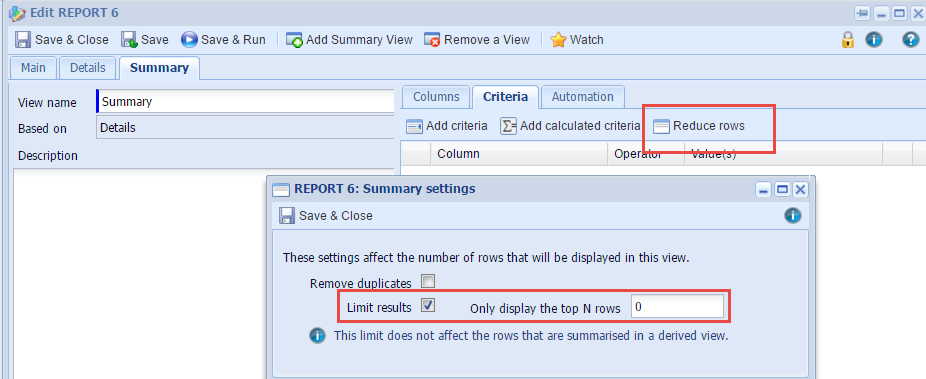This screenshot has height=379, width=926.
Task: Click the Save & Close icon in main toolbar
Action: [x=23, y=40]
